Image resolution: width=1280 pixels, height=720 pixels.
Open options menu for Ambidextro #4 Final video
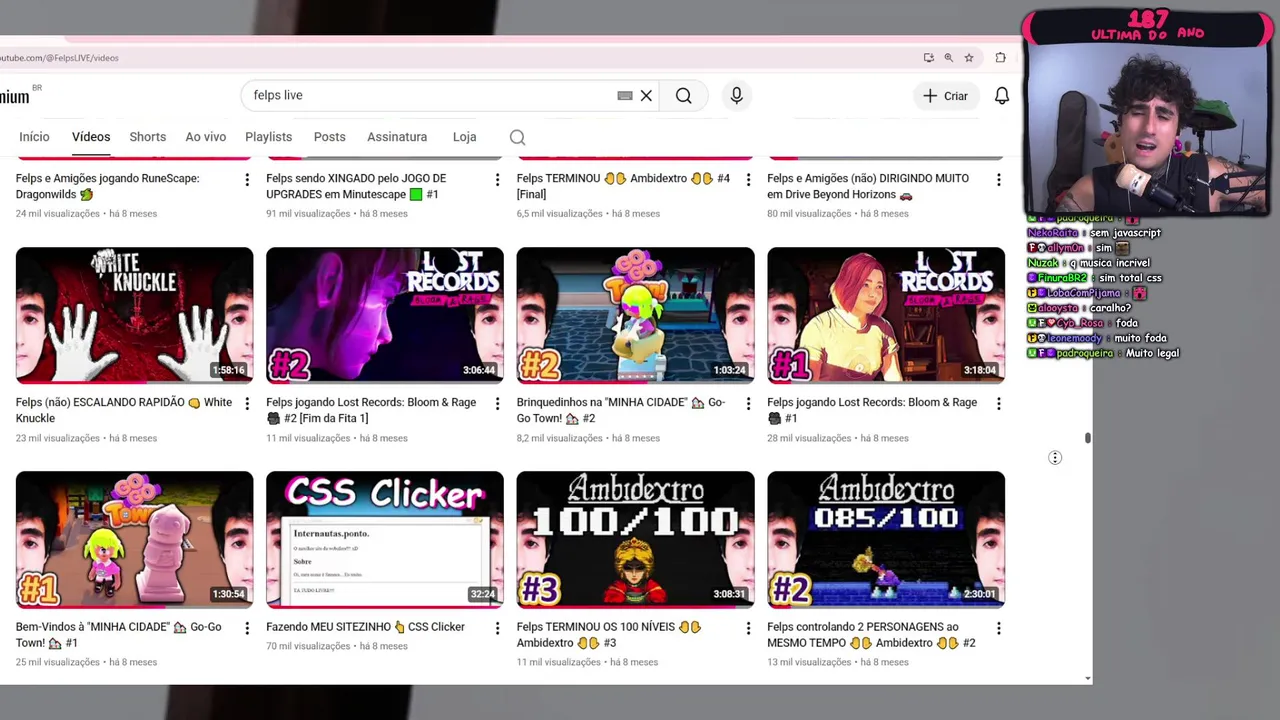pyautogui.click(x=748, y=180)
